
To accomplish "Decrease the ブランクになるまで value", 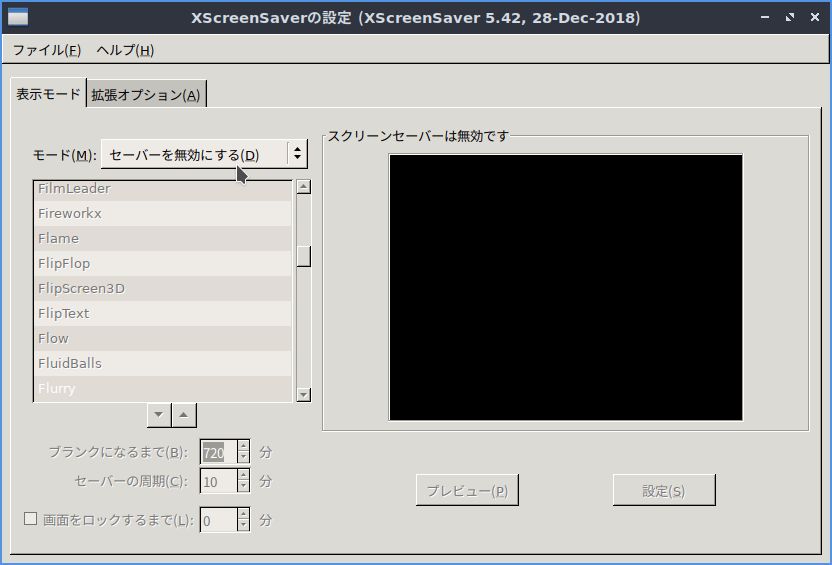I will [244, 458].
